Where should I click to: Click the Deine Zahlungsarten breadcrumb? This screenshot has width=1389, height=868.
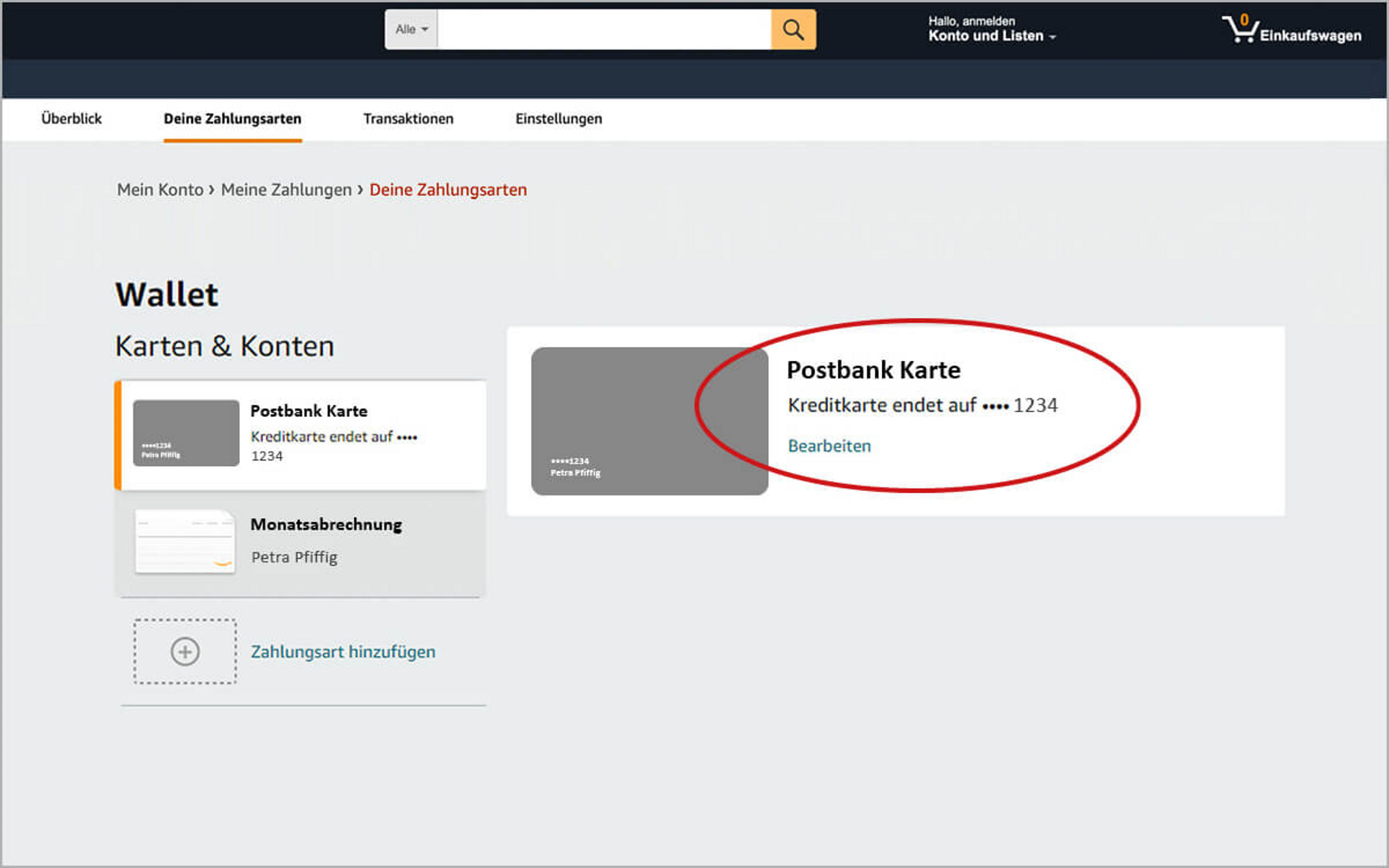[448, 190]
